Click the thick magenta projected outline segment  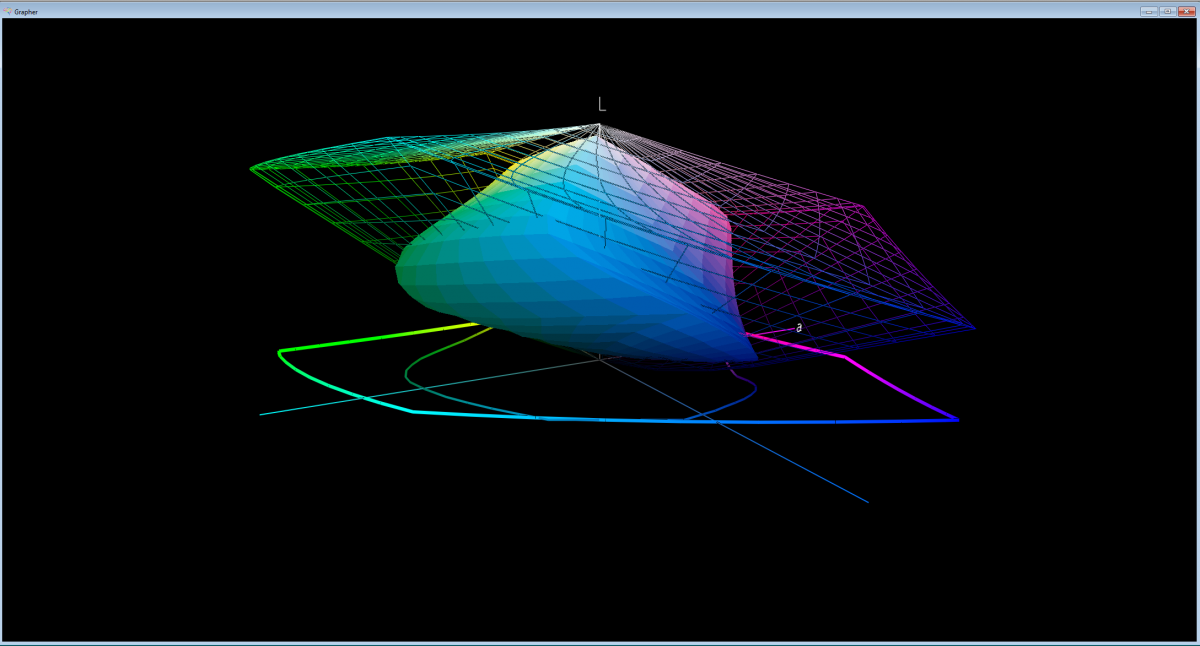pyautogui.click(x=800, y=346)
